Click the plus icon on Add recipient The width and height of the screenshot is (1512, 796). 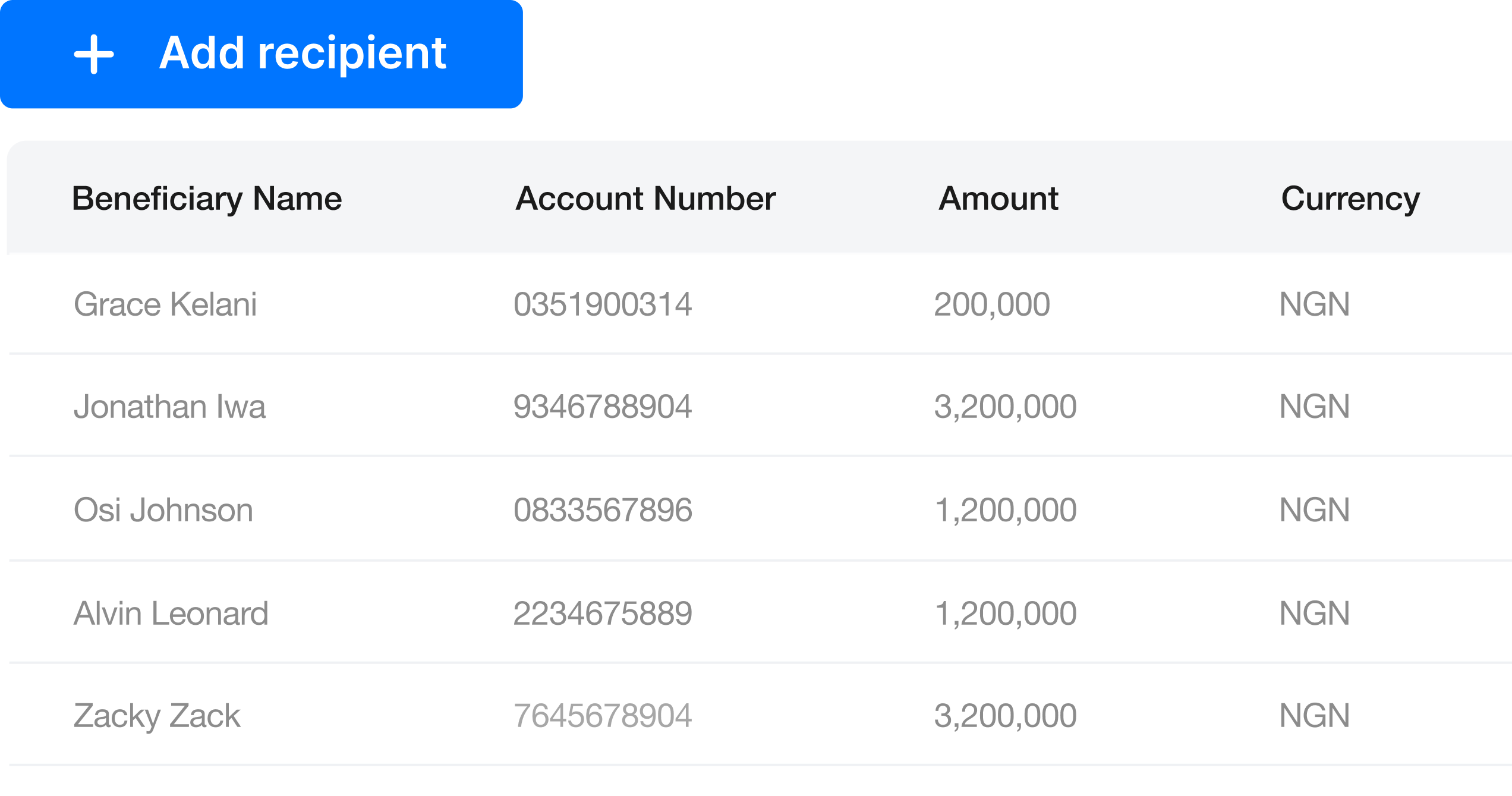pos(94,54)
